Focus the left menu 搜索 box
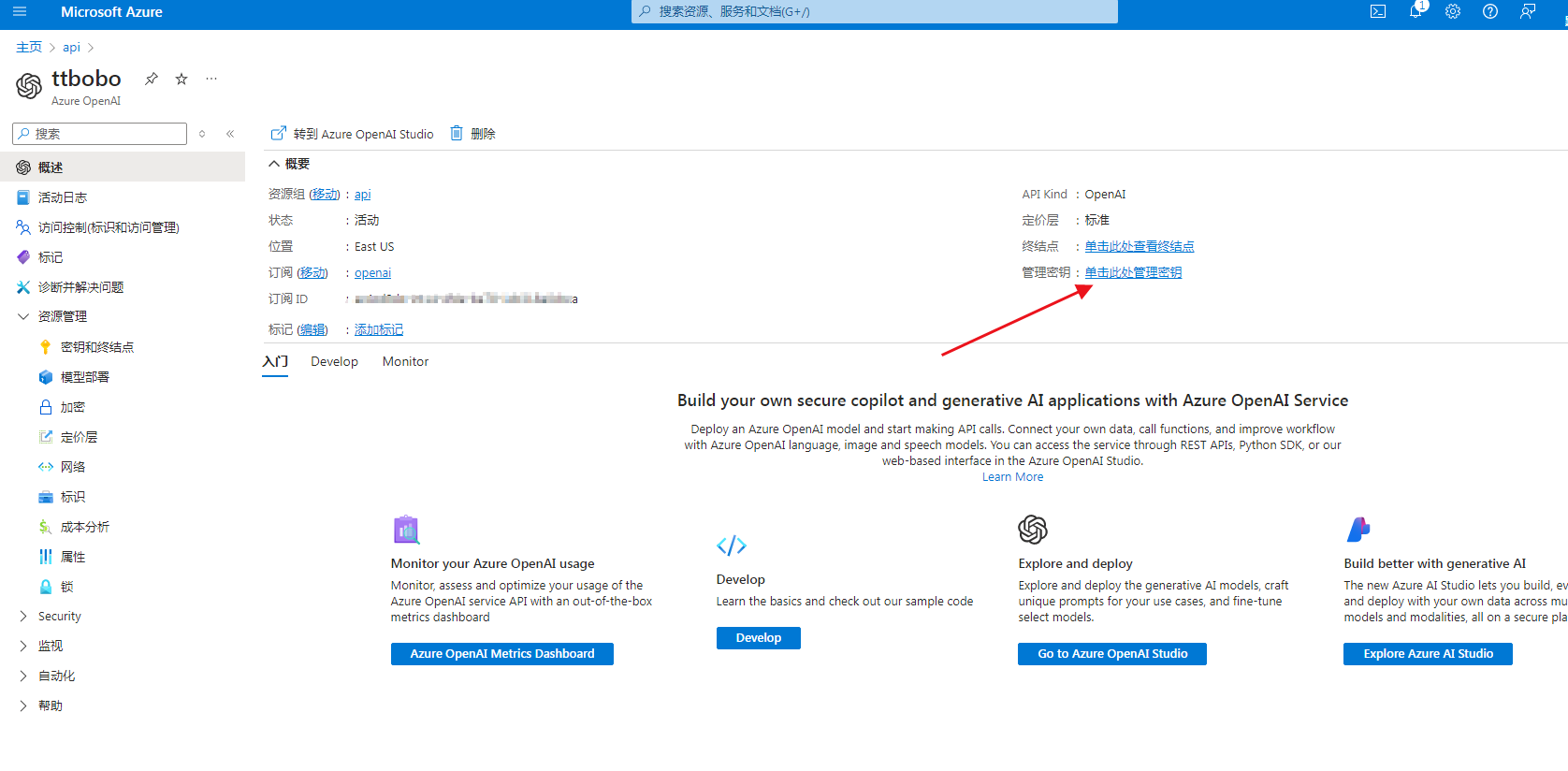This screenshot has height=771, width=1568. coord(99,134)
